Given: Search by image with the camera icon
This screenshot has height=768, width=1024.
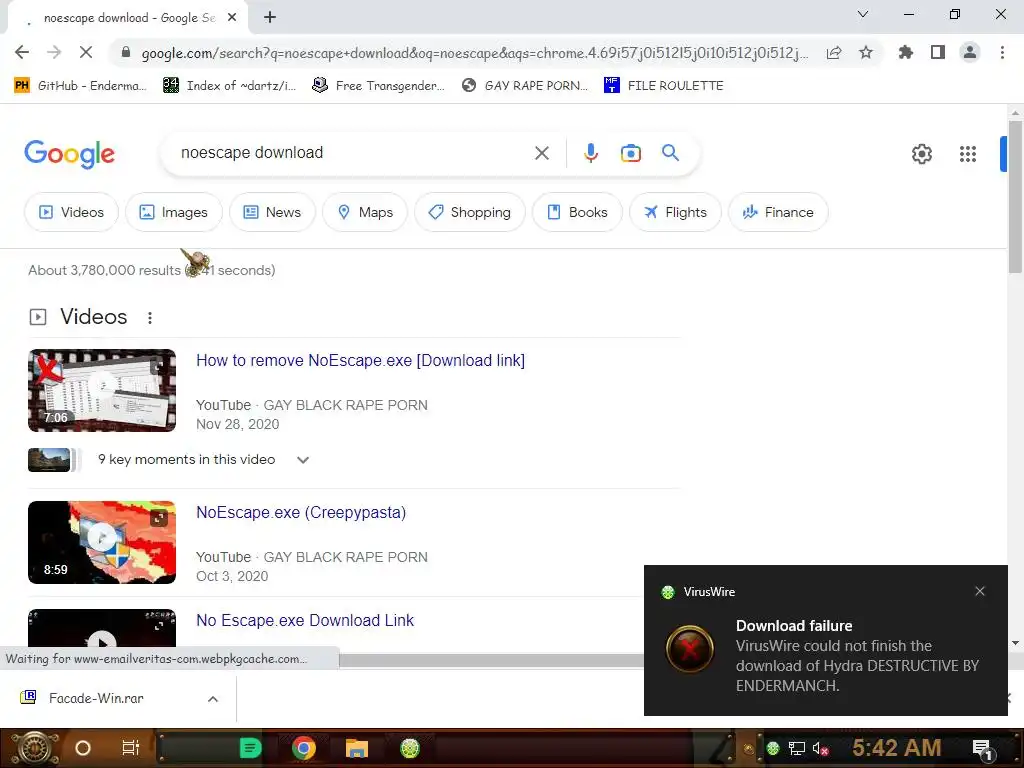Looking at the screenshot, I should click(x=630, y=153).
